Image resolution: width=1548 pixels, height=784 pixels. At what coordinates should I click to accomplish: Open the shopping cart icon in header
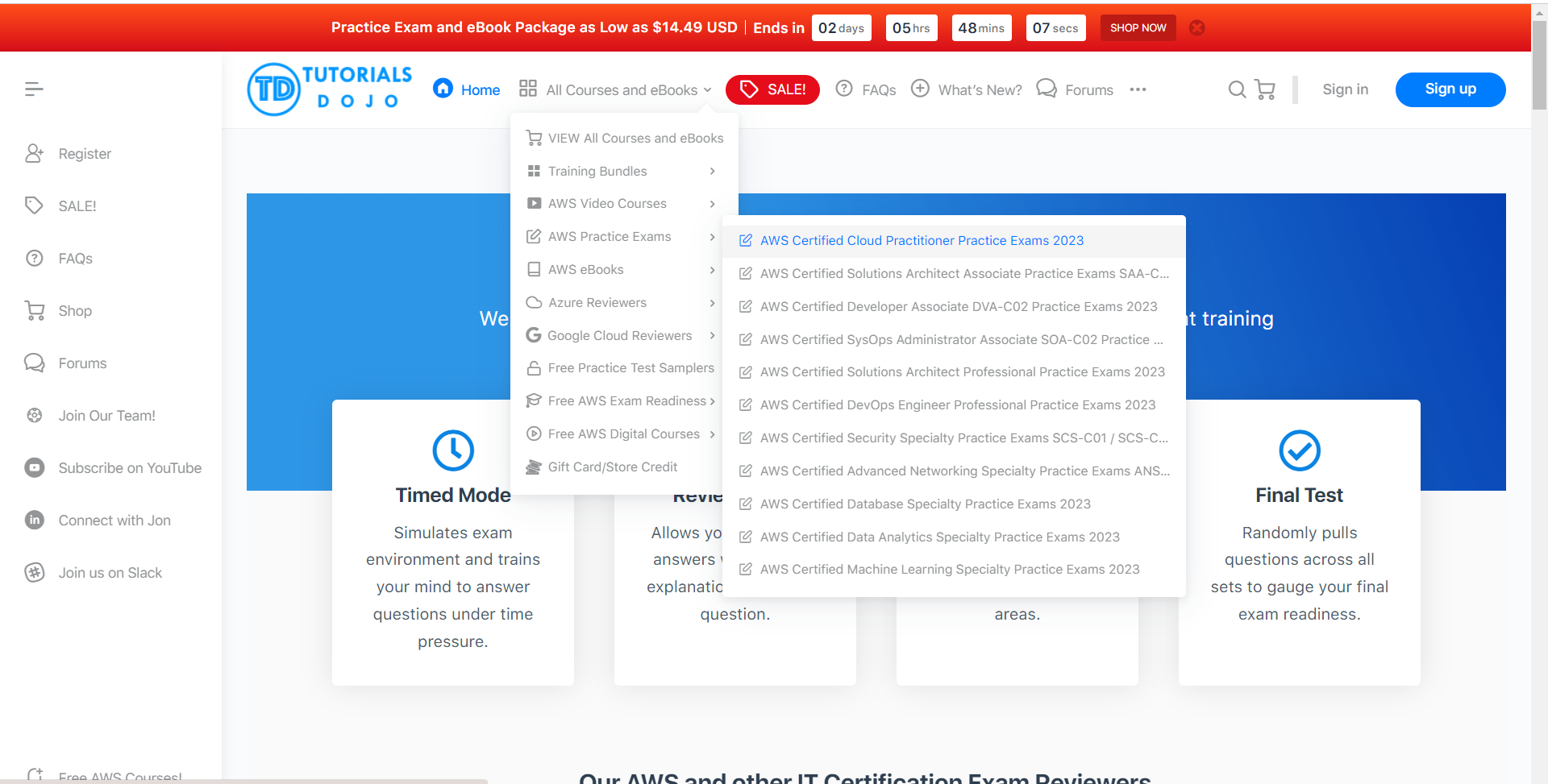pyautogui.click(x=1265, y=89)
